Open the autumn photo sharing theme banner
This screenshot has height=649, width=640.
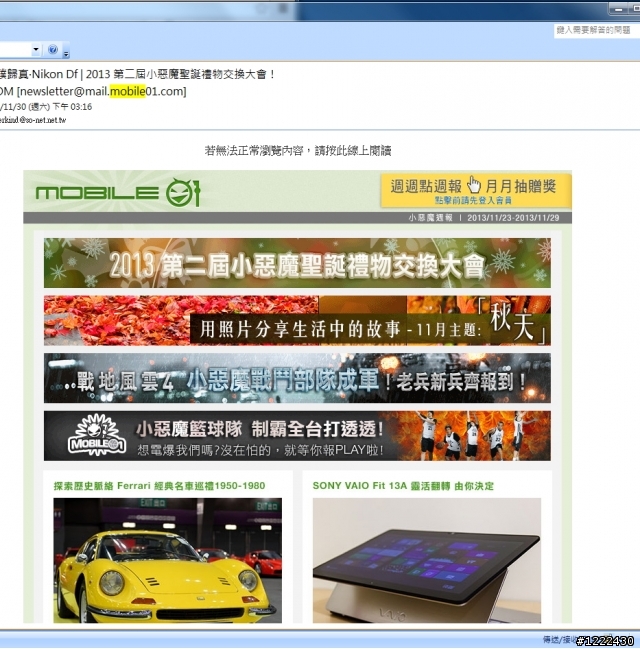click(x=297, y=320)
